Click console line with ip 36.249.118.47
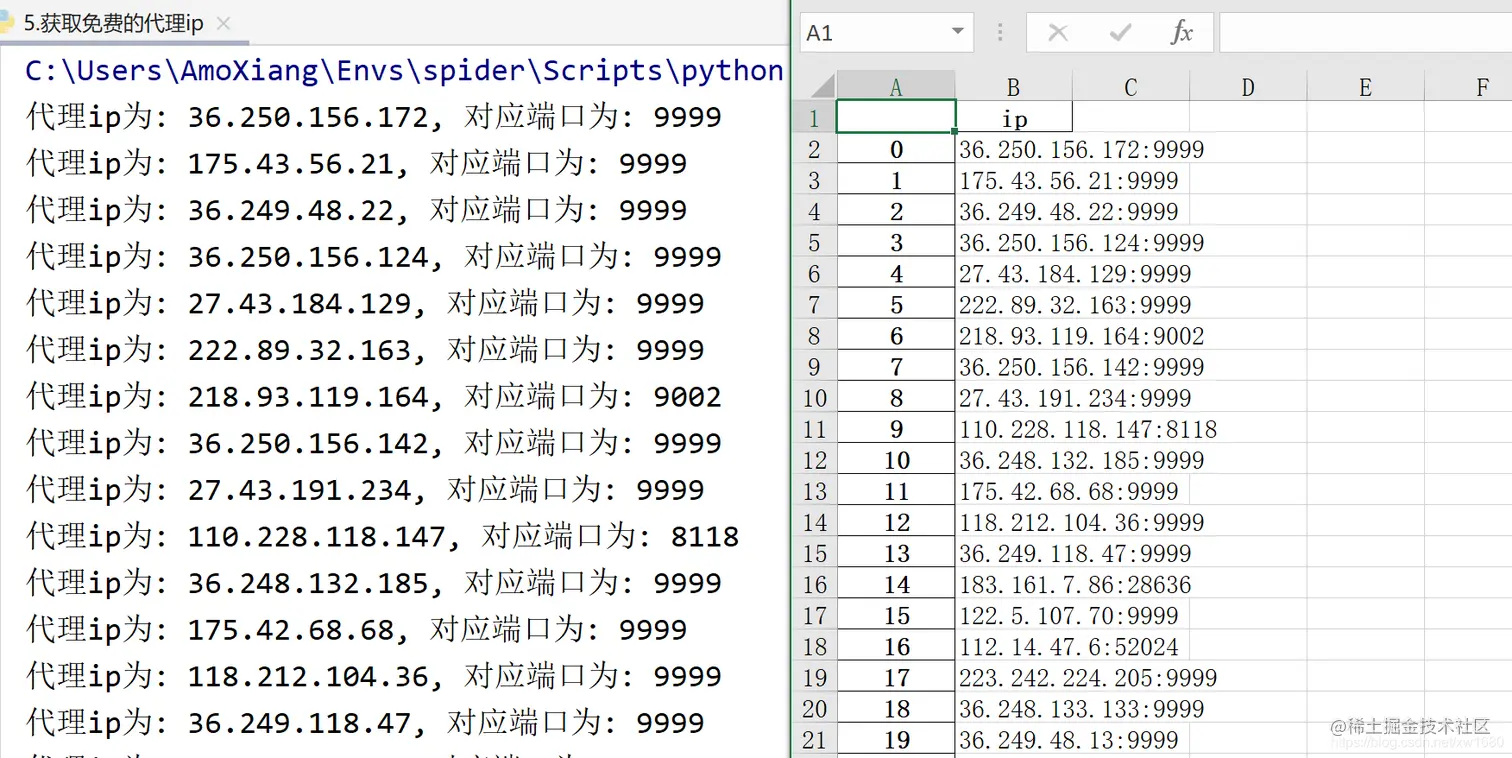 [365, 723]
